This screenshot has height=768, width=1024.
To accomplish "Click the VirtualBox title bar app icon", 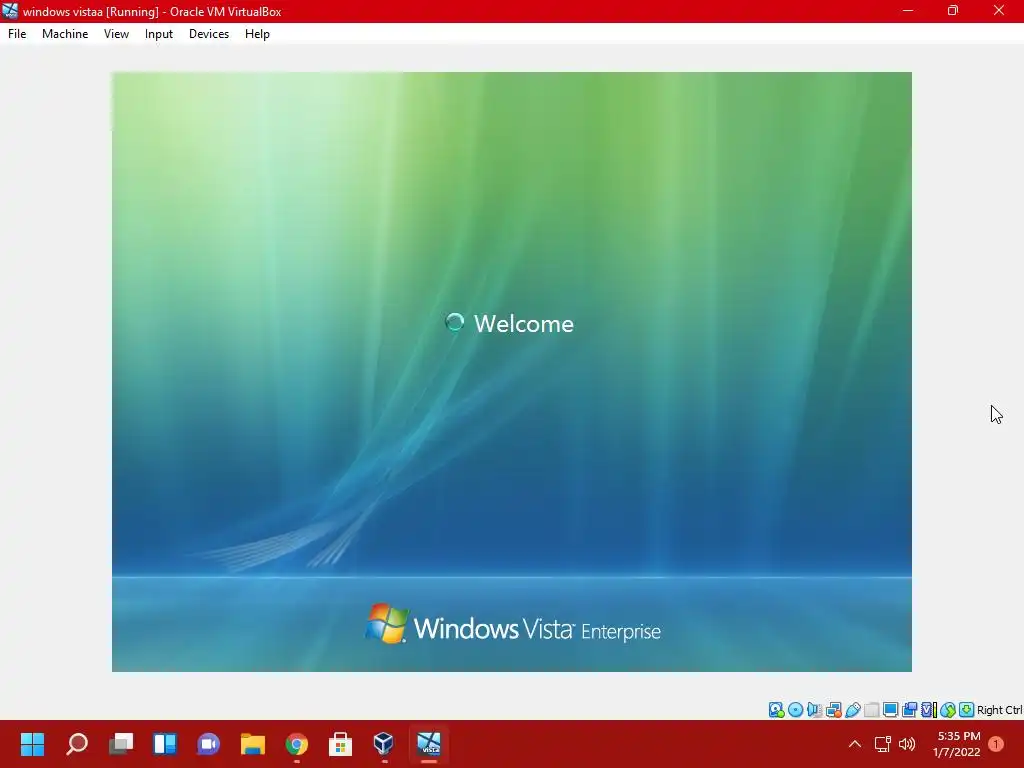I will 10,11.
